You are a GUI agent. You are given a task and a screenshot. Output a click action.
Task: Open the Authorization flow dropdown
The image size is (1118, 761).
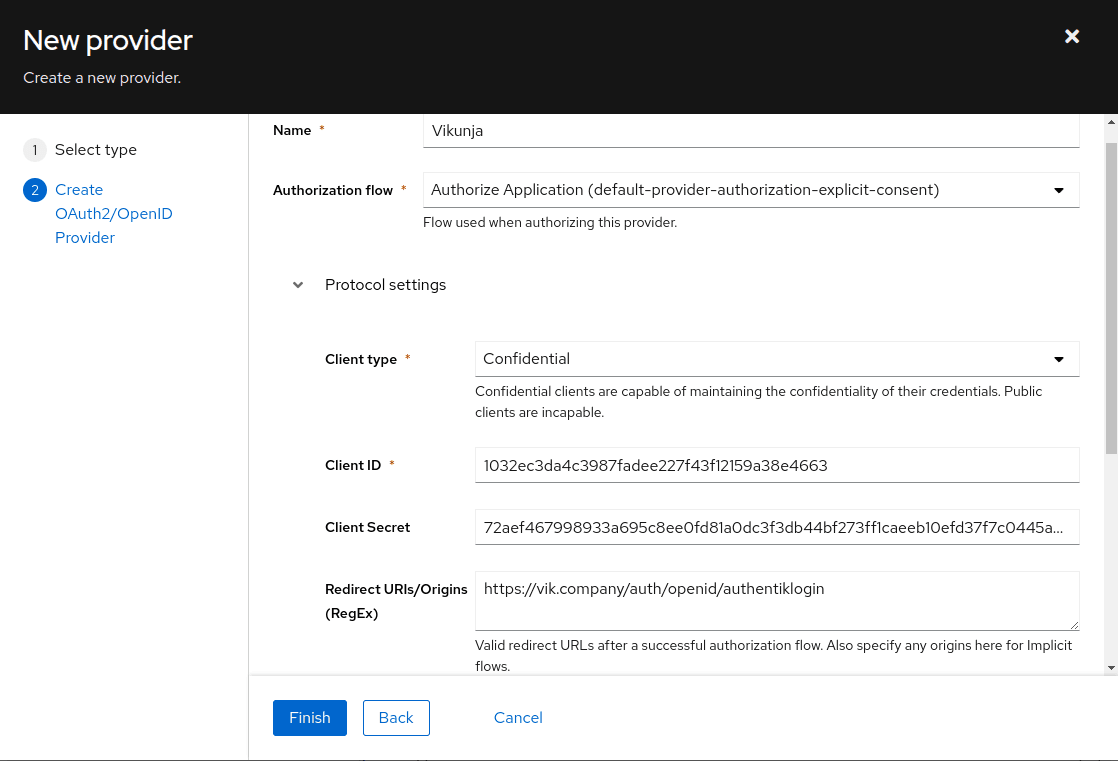click(x=750, y=190)
